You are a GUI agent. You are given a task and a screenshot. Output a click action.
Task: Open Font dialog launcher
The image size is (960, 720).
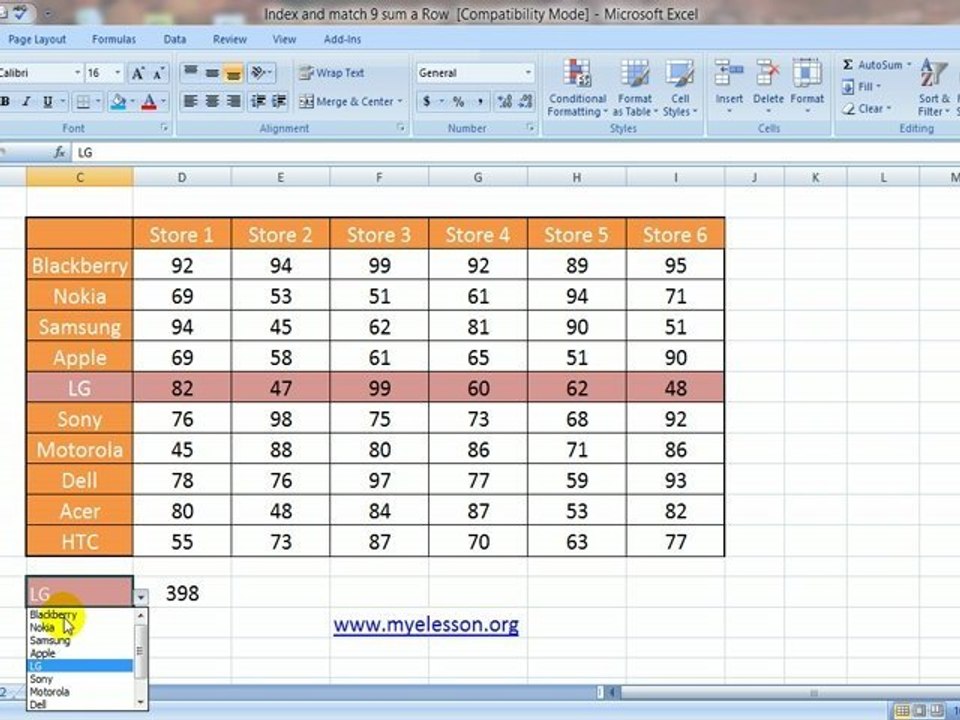point(164,127)
